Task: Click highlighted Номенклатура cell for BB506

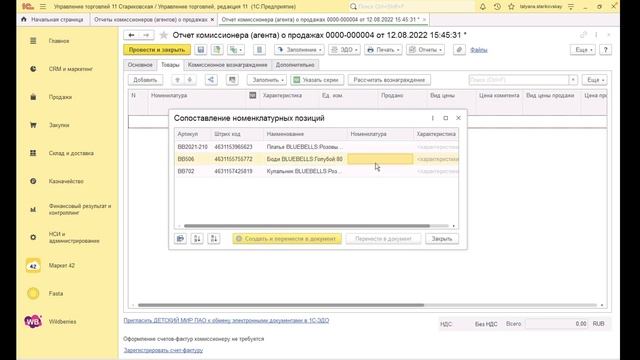Action: pyautogui.click(x=380, y=159)
